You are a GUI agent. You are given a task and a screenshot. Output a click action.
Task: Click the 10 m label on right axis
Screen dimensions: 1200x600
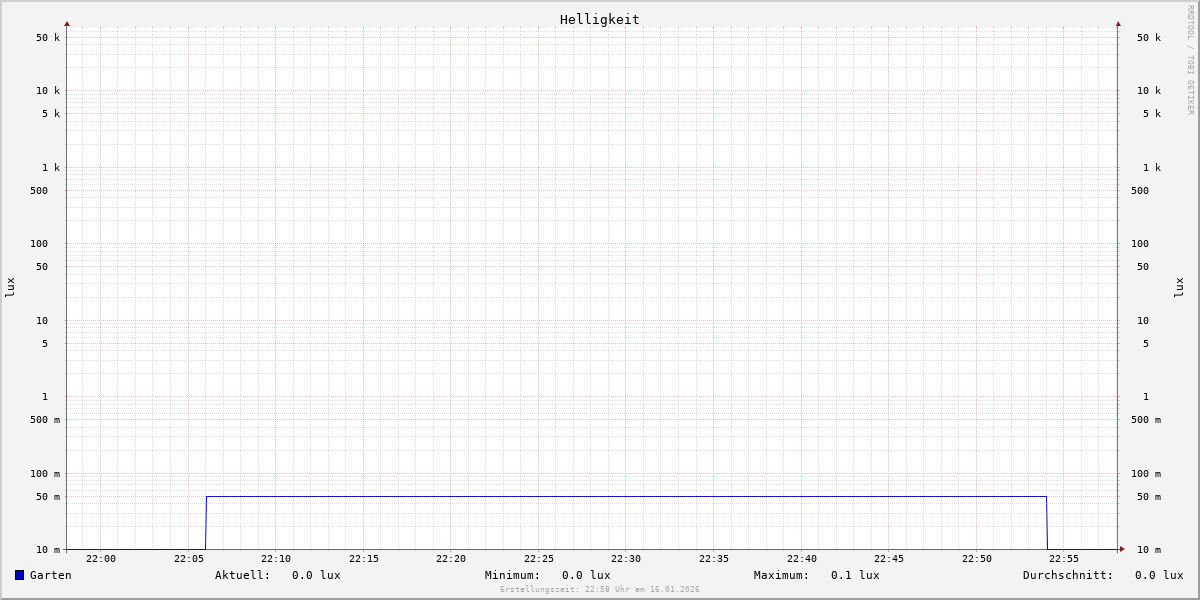coord(1149,550)
